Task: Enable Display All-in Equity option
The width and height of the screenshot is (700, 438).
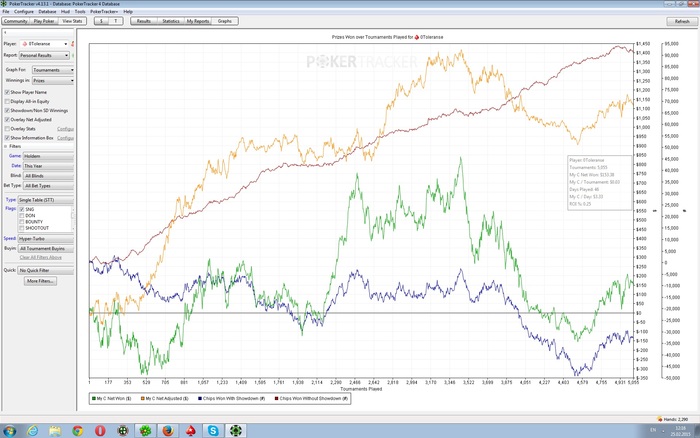Action: tap(8, 101)
